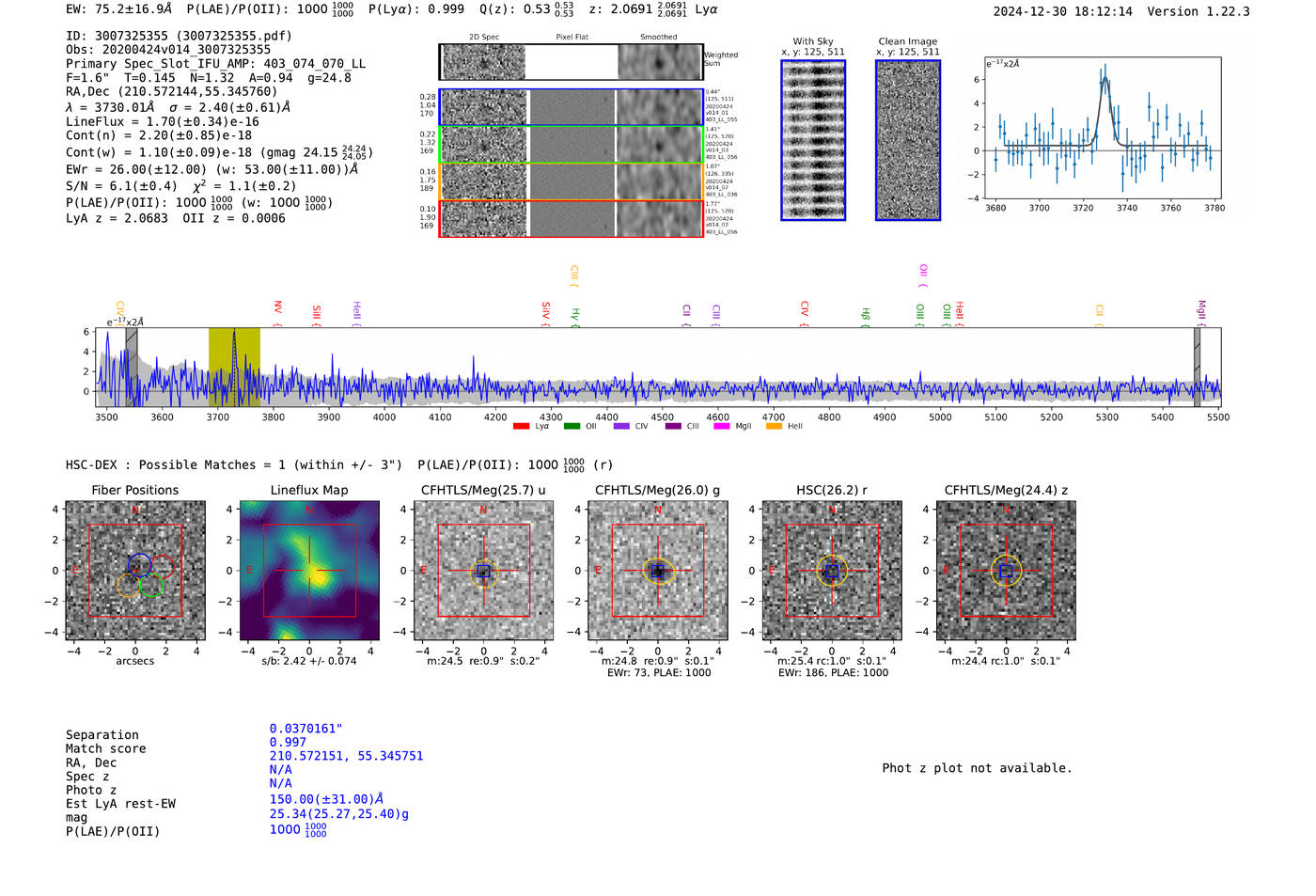The width and height of the screenshot is (1316, 896).
Task: Click the magenta MgII legend swatch
Action: 722,426
